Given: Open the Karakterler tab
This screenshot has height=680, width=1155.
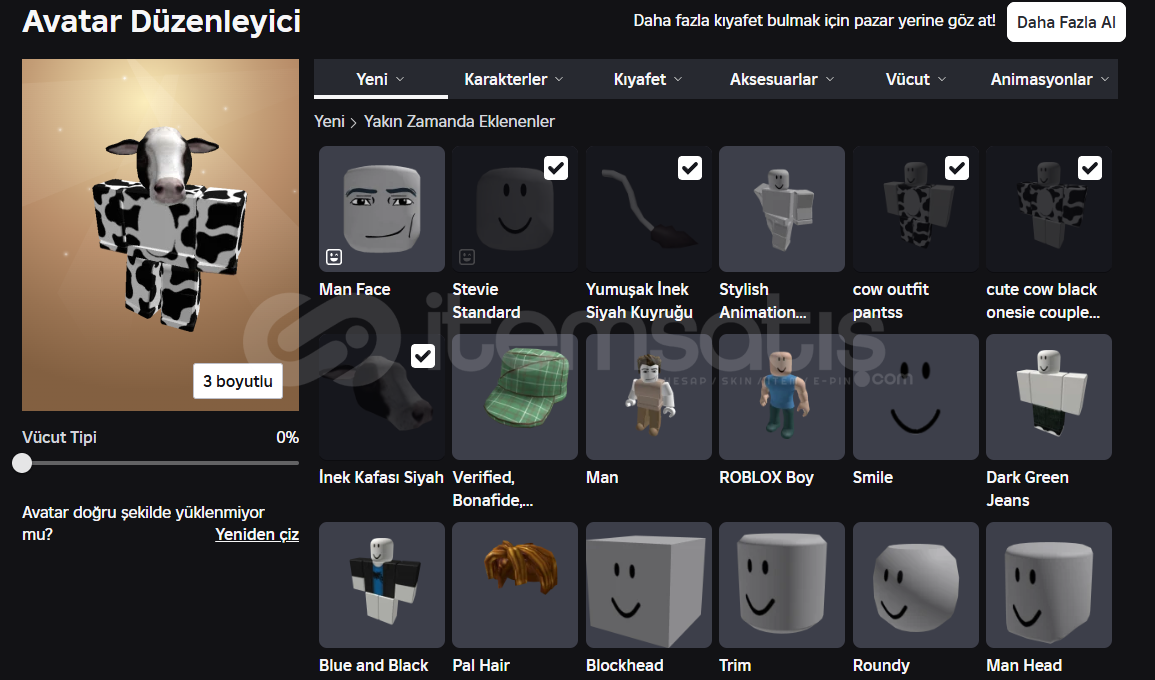Looking at the screenshot, I should click(x=514, y=79).
